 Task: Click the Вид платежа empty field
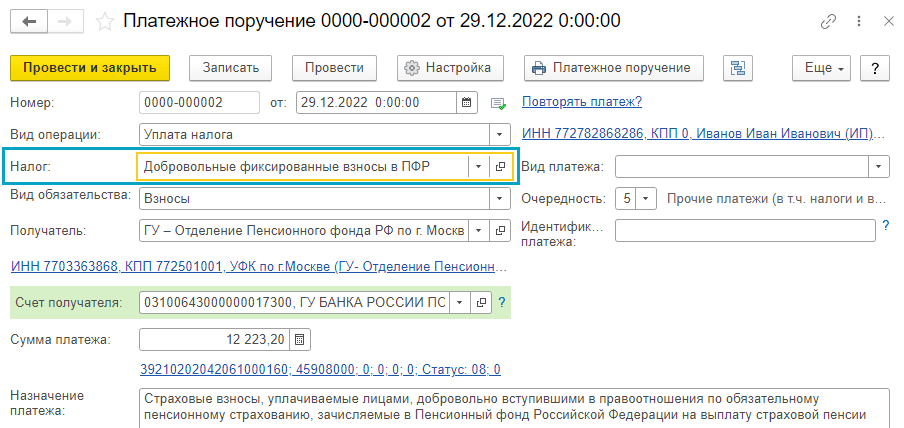pyautogui.click(x=742, y=166)
